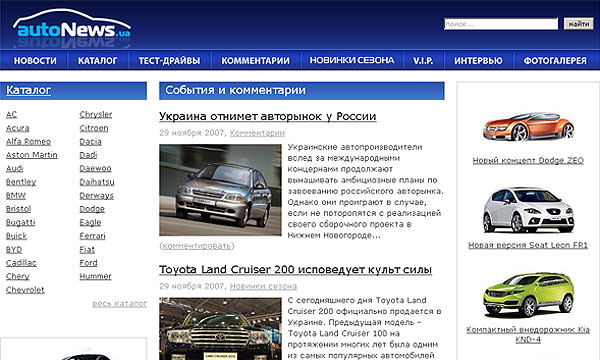Open the ИНТЕРВЬЮ menu item
Viewport: 600px width, 360px height.
tap(478, 60)
